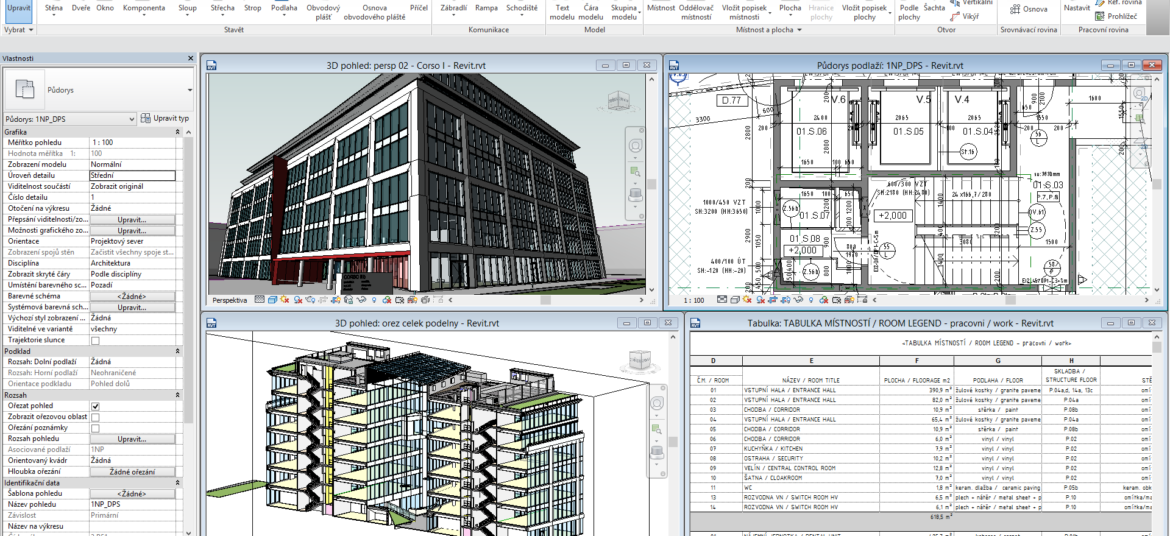Select the Okno (window) tool
Screen dimensions: 1170x536
[x=105, y=7]
